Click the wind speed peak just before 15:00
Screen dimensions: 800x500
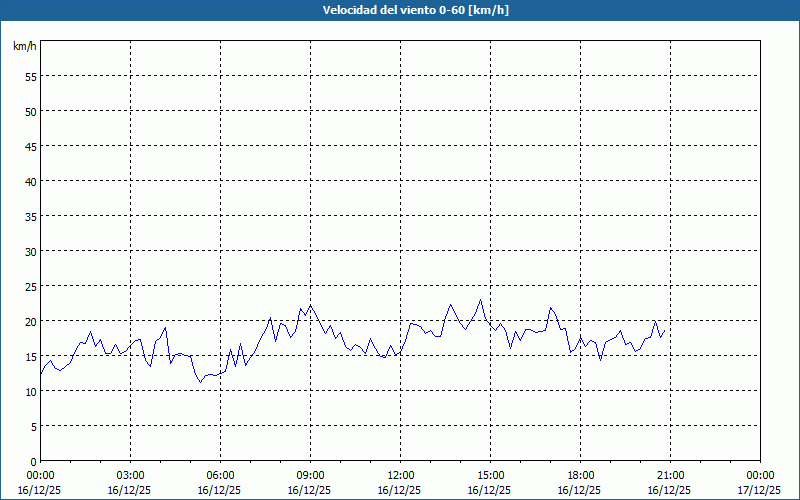(481, 300)
